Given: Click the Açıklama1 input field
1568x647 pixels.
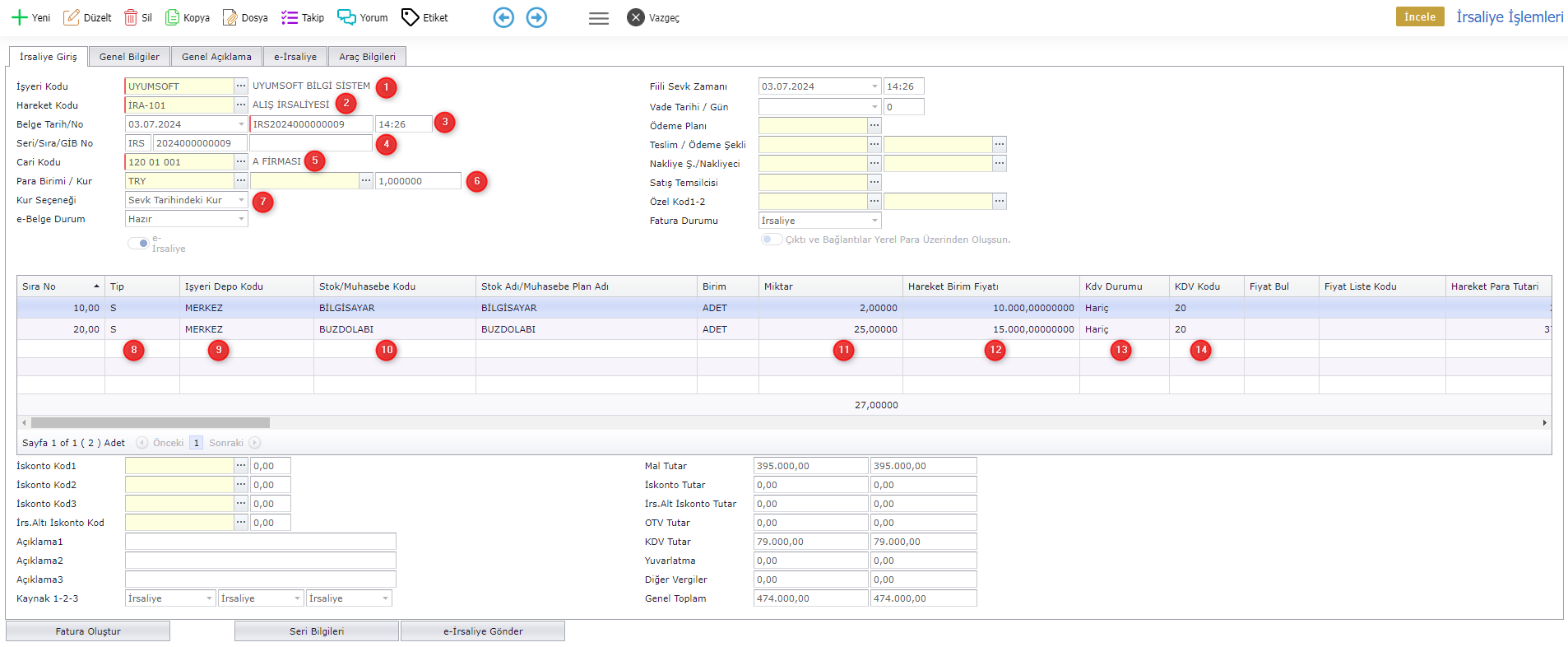Looking at the screenshot, I should [x=261, y=542].
